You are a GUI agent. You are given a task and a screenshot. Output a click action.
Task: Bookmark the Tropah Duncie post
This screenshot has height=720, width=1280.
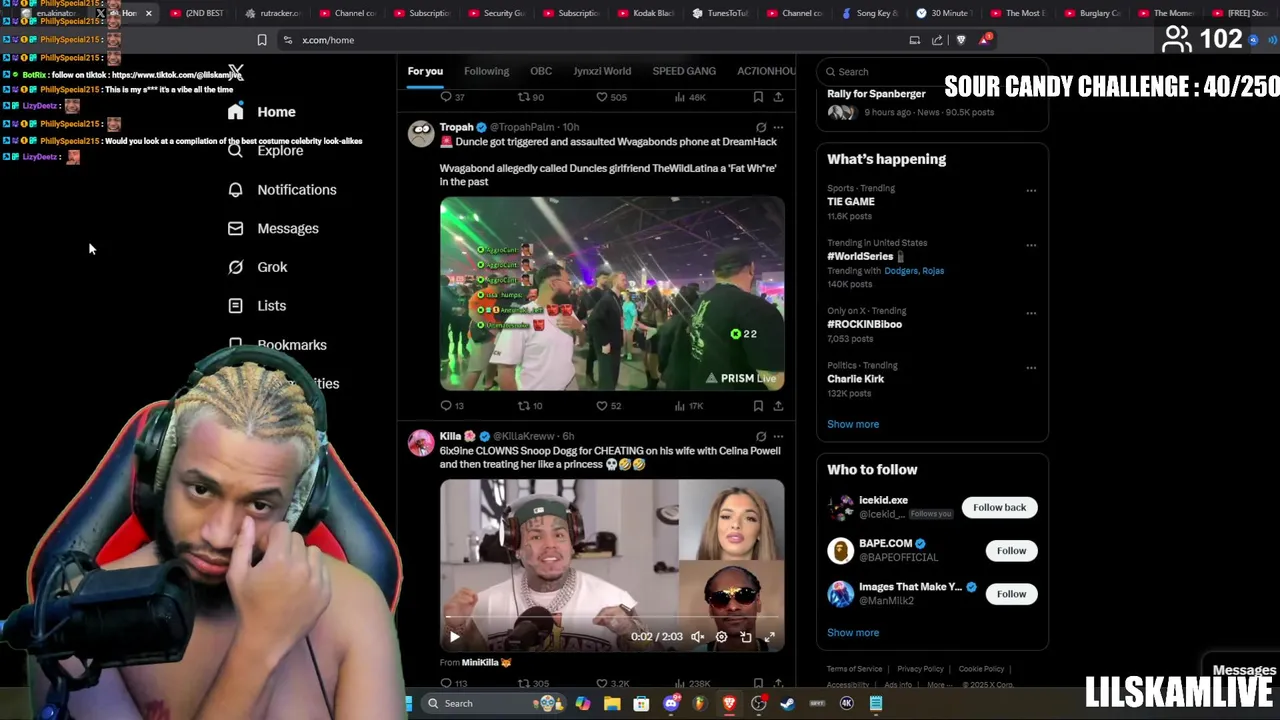coord(758,405)
